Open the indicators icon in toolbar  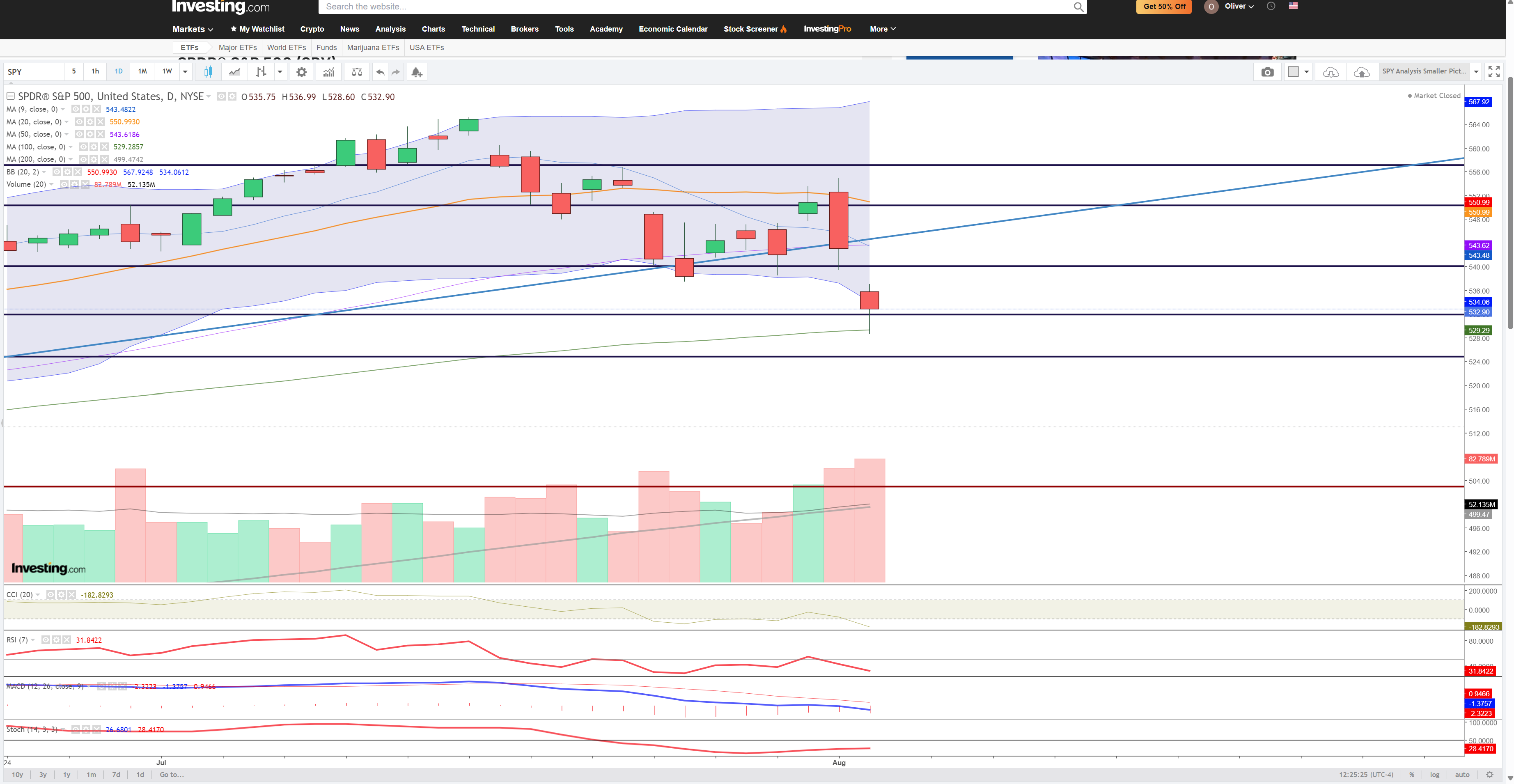click(x=328, y=72)
